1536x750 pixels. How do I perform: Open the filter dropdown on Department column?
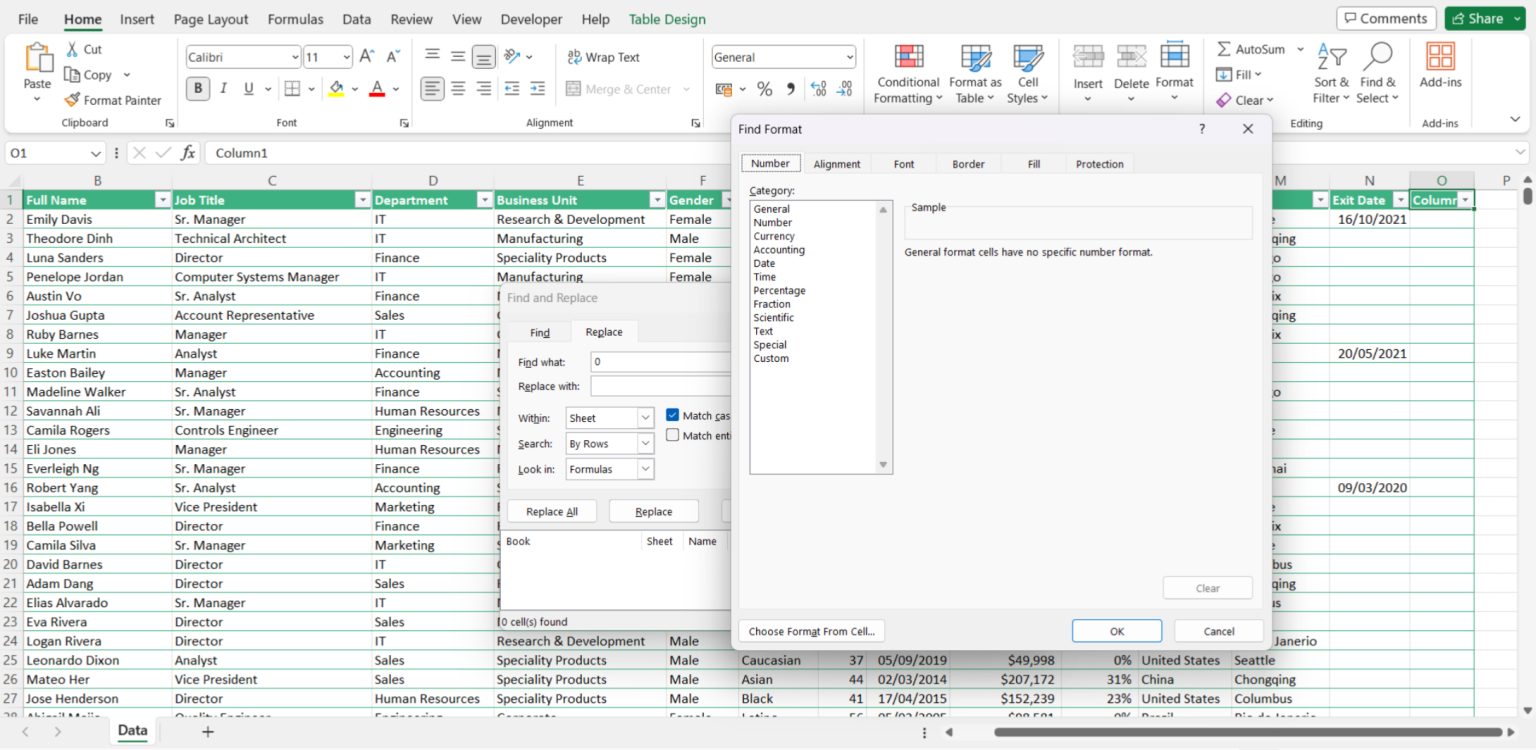(483, 199)
